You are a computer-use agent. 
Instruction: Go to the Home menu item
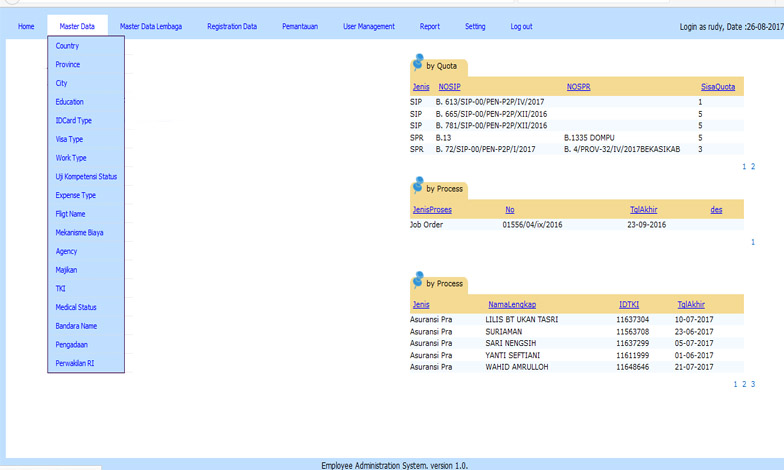coord(26,26)
